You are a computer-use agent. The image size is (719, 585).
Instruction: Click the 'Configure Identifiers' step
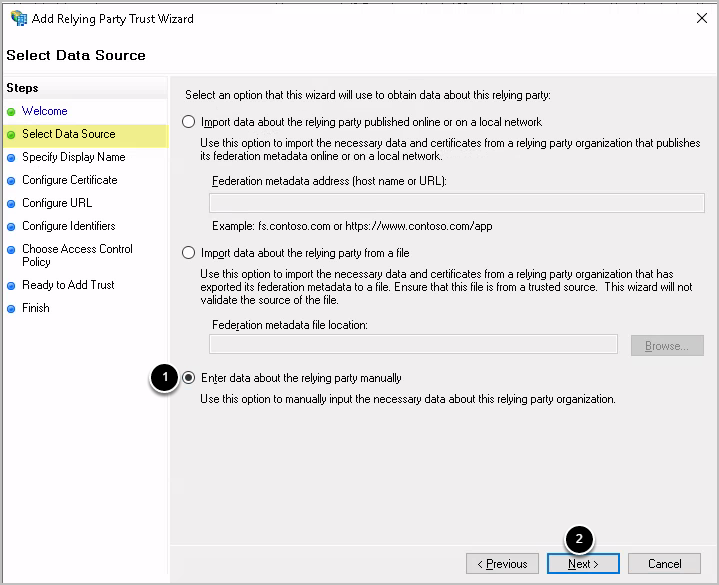point(69,226)
